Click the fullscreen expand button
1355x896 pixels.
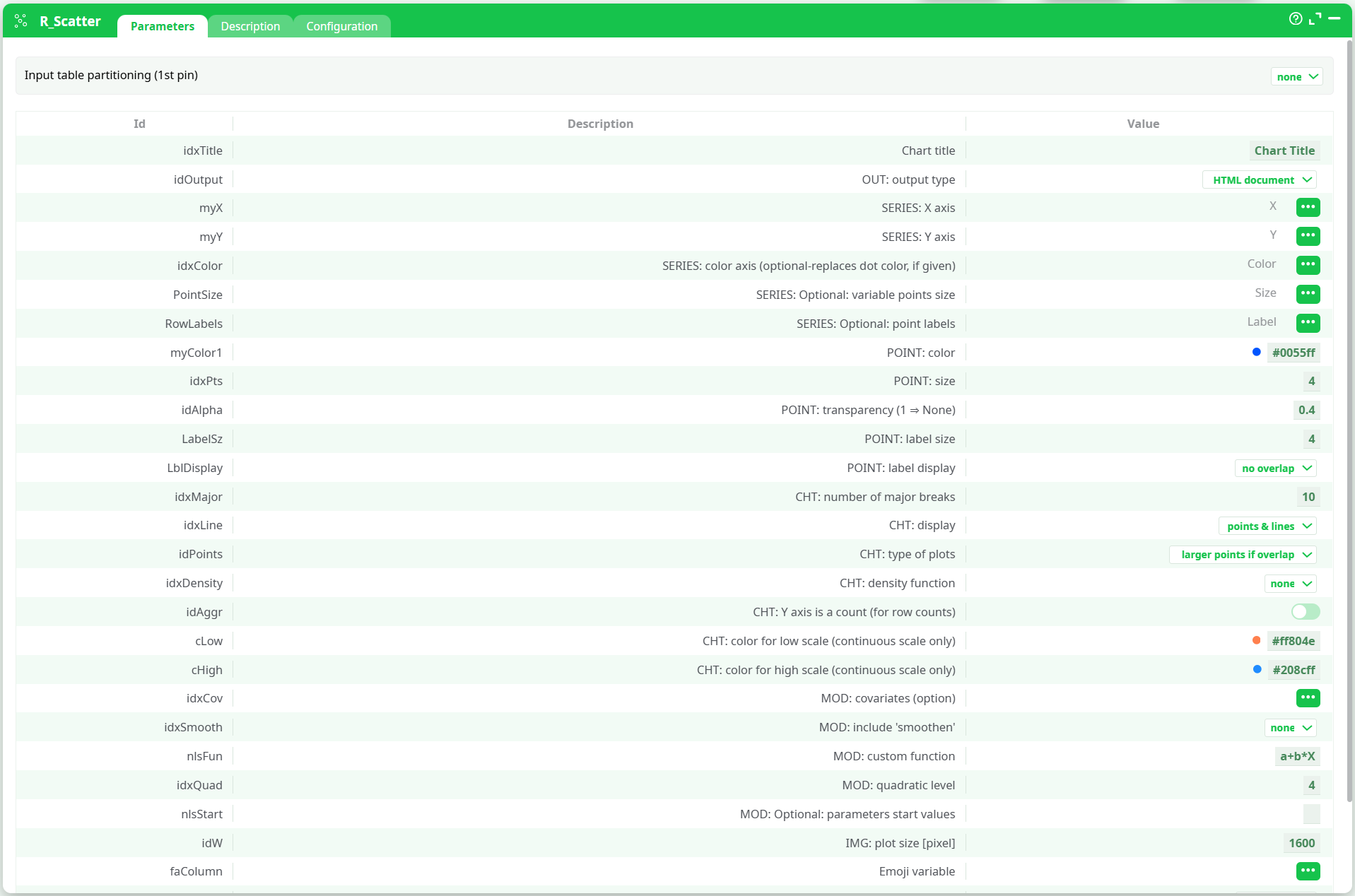click(1316, 19)
